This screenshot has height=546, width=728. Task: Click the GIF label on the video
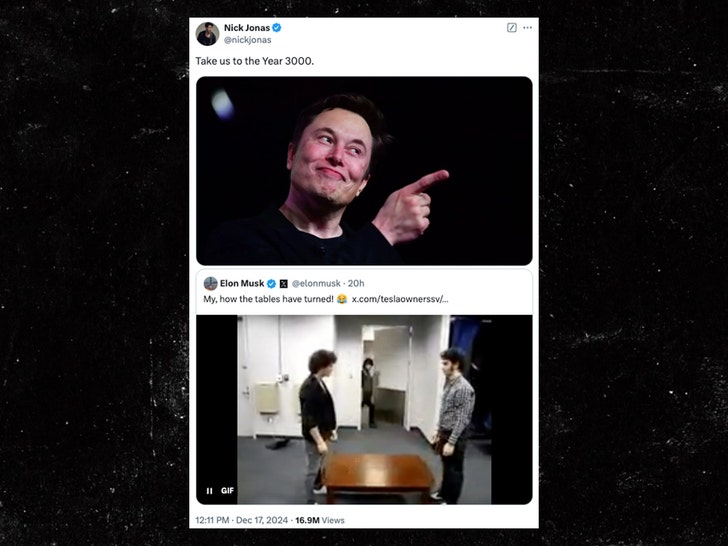point(227,491)
